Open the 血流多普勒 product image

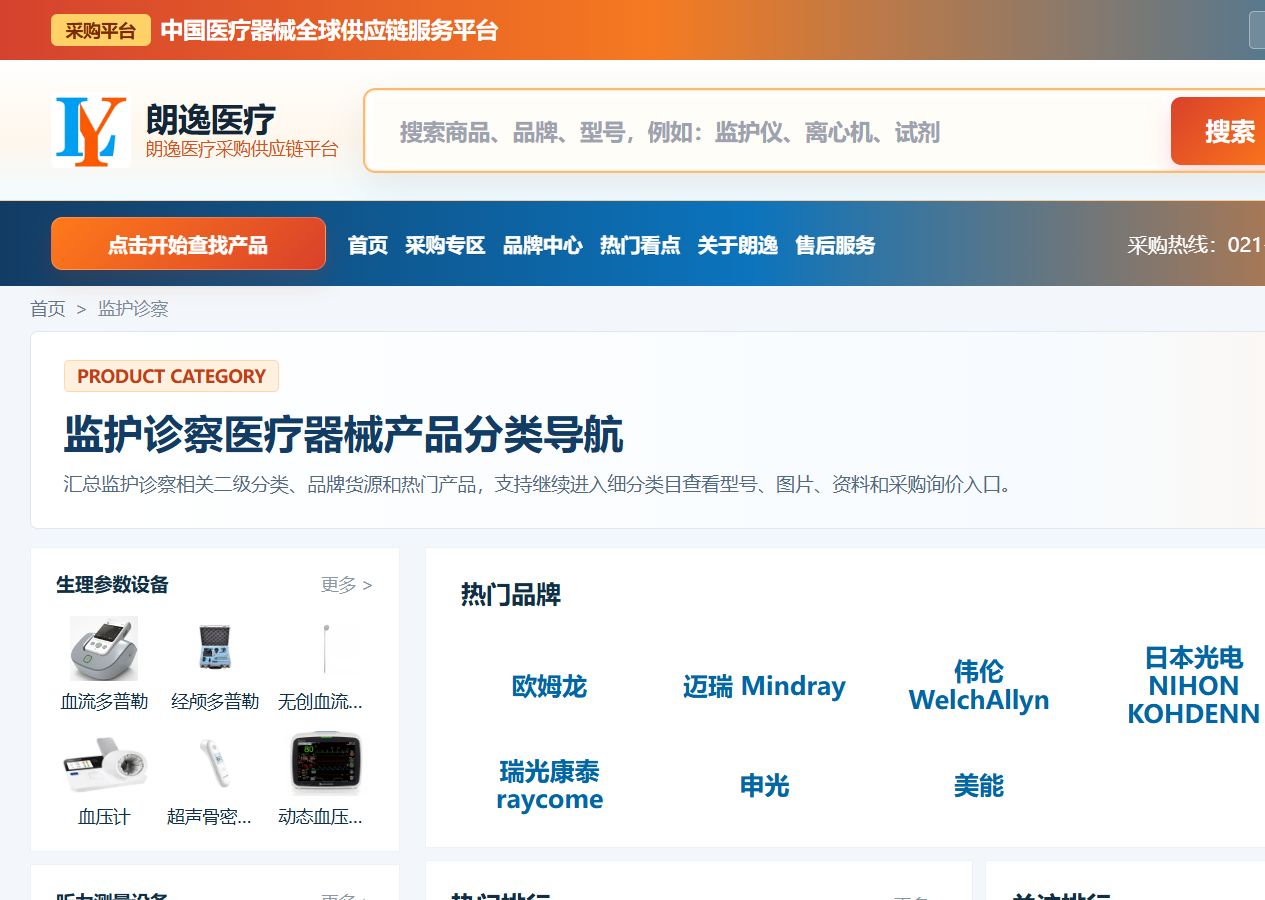(x=104, y=649)
